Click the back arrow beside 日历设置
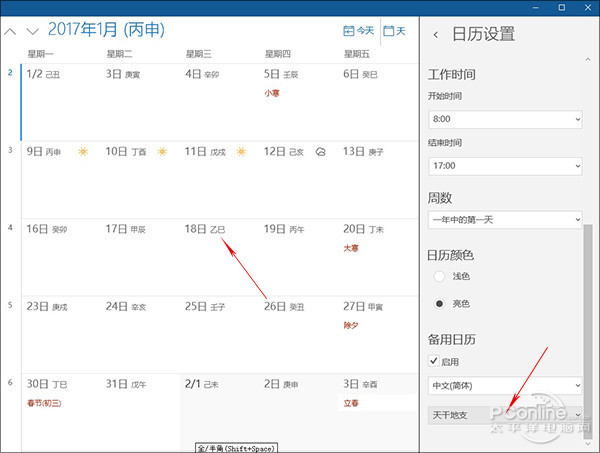The image size is (600, 453). [x=435, y=34]
